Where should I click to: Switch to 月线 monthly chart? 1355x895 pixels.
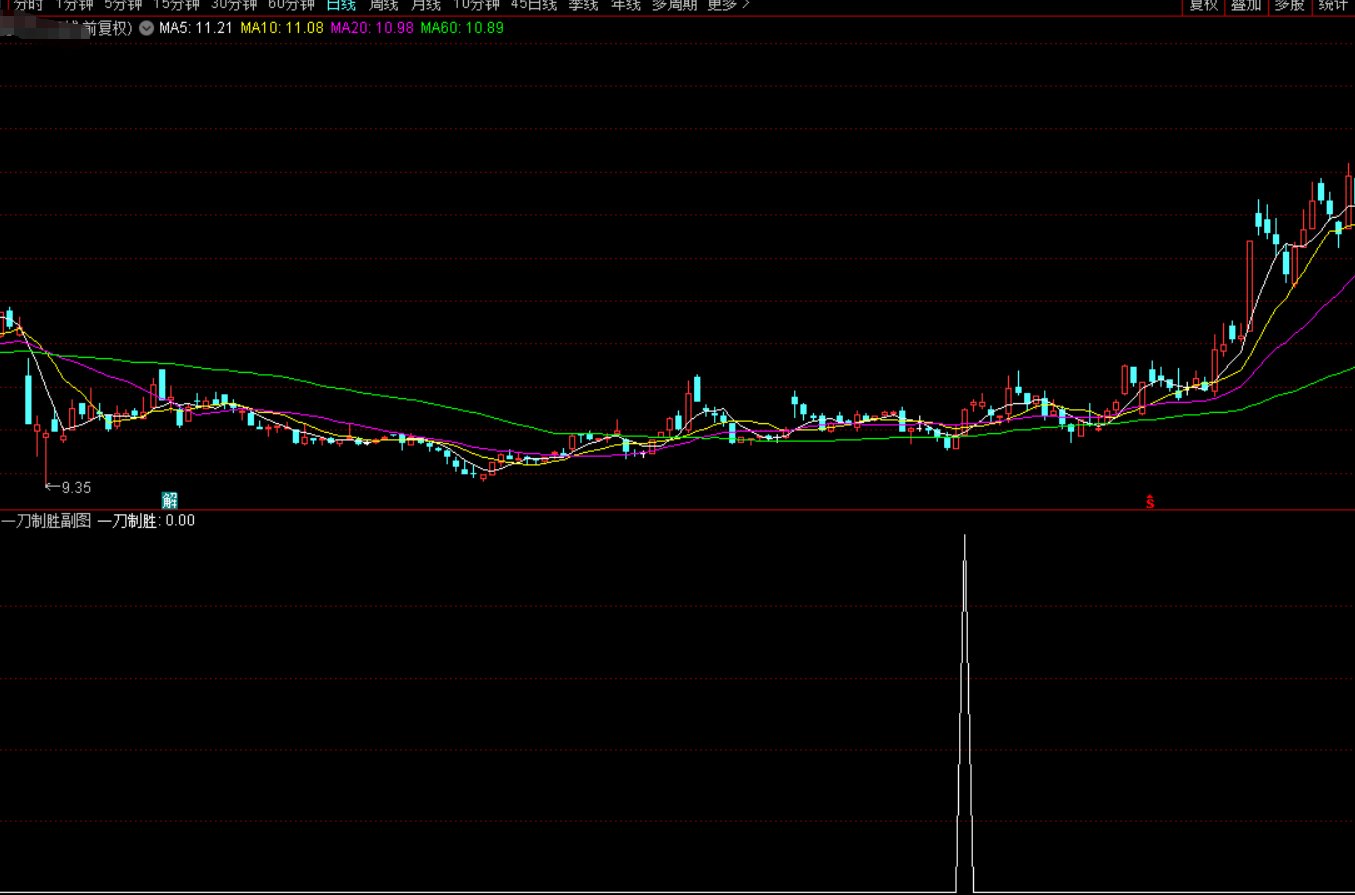pos(426,5)
